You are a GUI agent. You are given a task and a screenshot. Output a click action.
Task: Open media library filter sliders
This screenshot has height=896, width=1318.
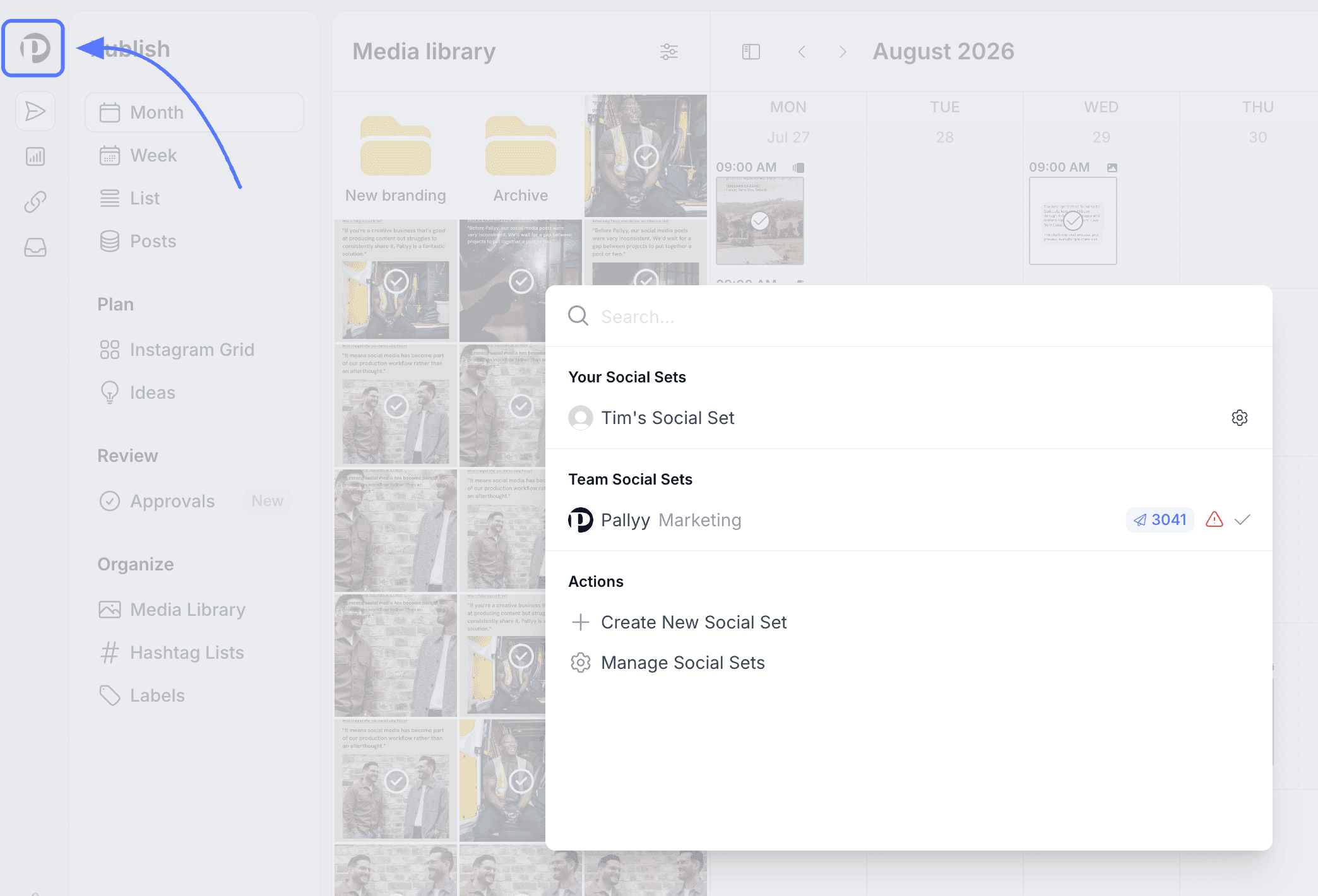669,52
